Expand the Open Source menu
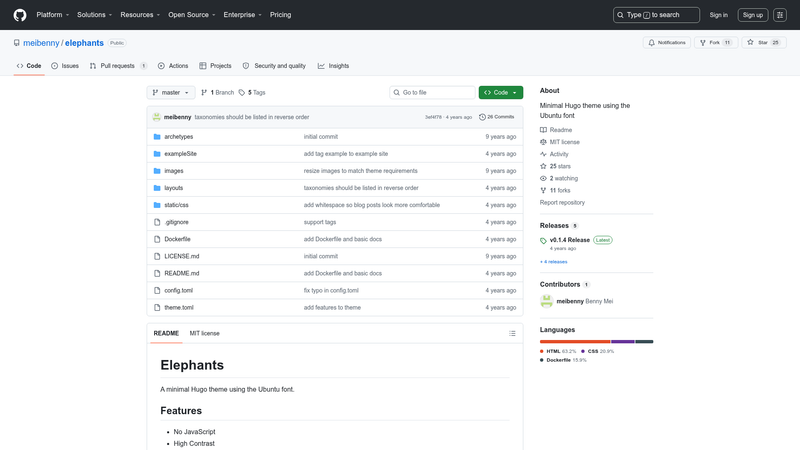Screen dimensions: 800x450 coord(191,15)
